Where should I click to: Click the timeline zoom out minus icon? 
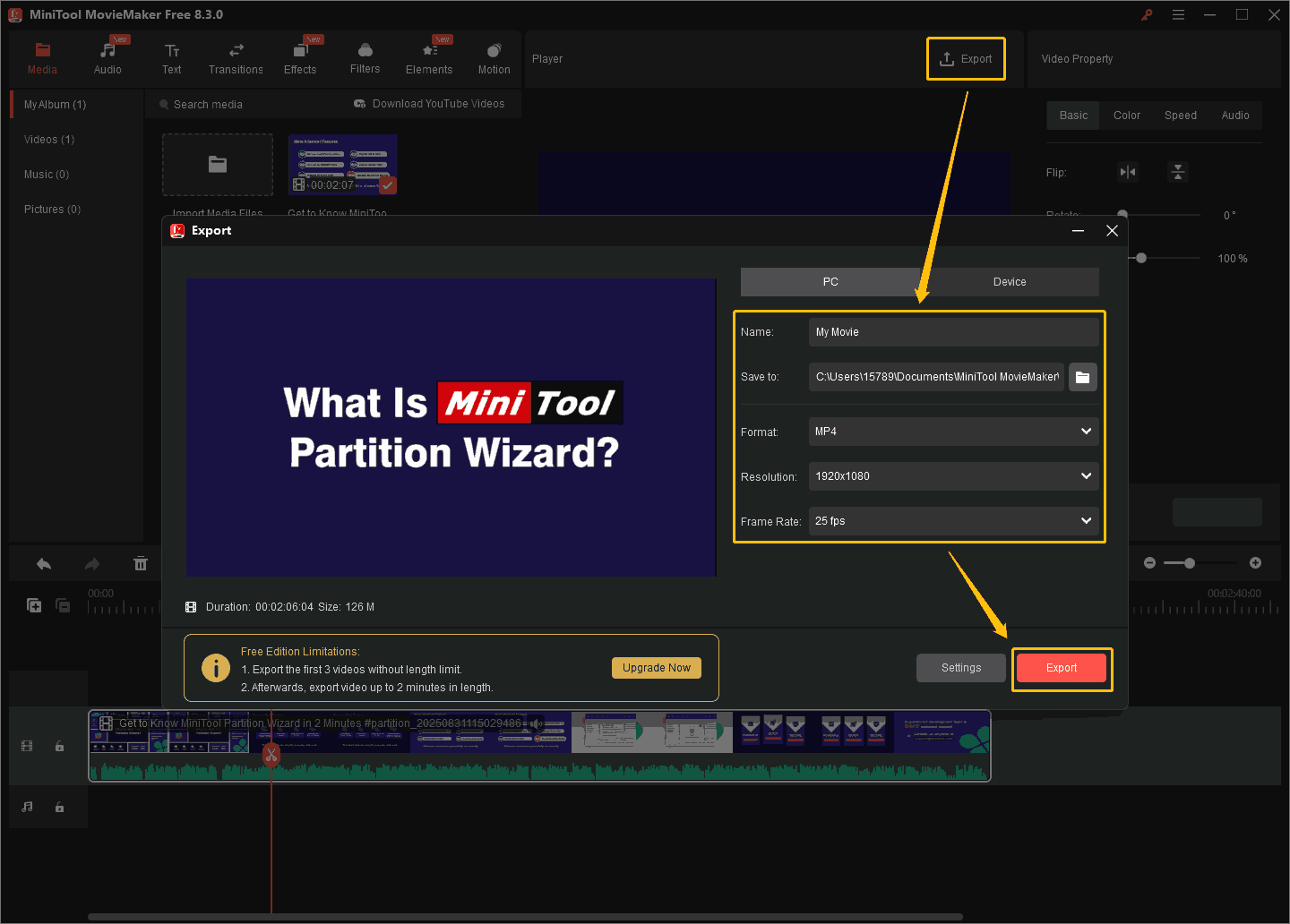(1150, 563)
